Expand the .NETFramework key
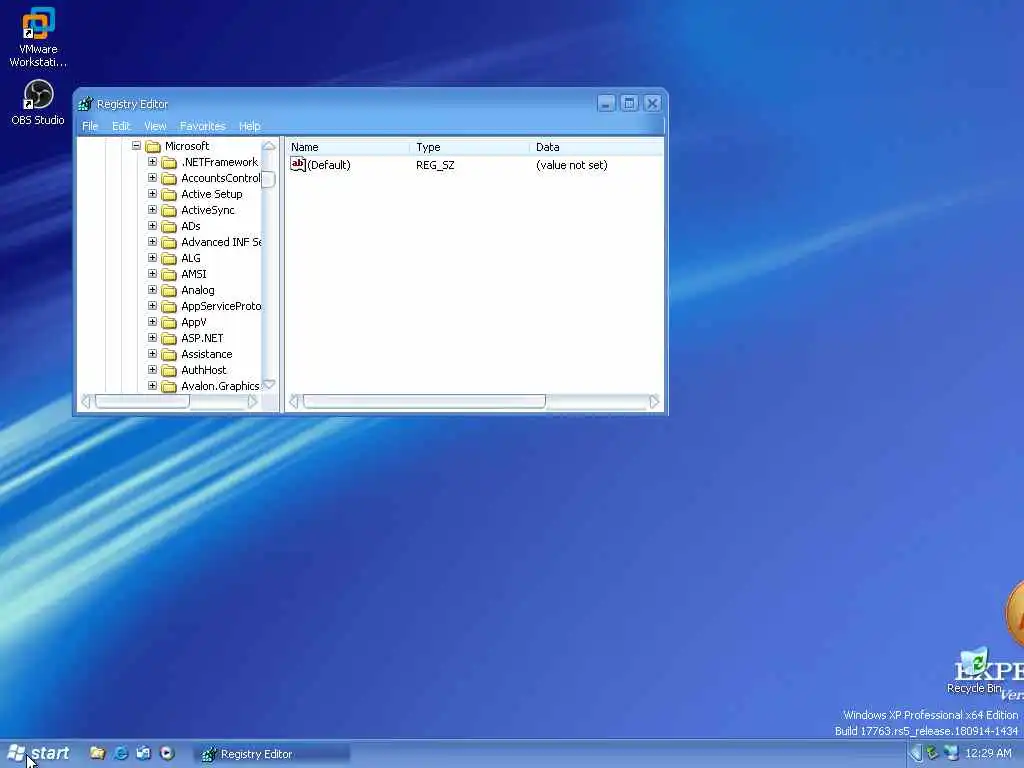 [152, 161]
